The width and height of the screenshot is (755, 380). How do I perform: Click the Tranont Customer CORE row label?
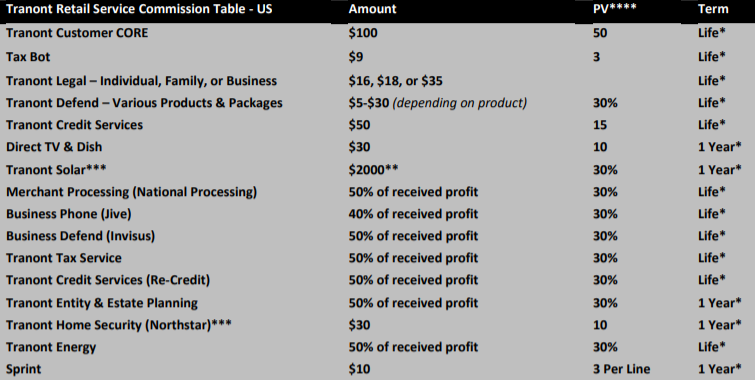[77, 33]
